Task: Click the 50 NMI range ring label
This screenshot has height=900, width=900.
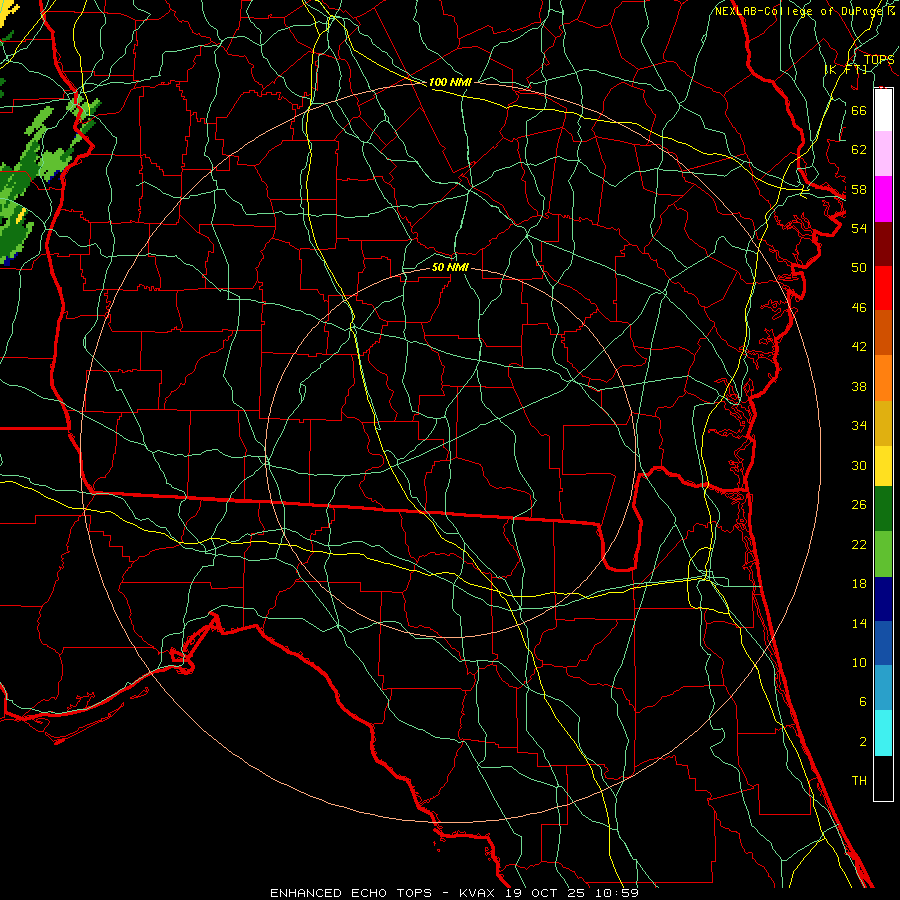Action: pos(450,267)
